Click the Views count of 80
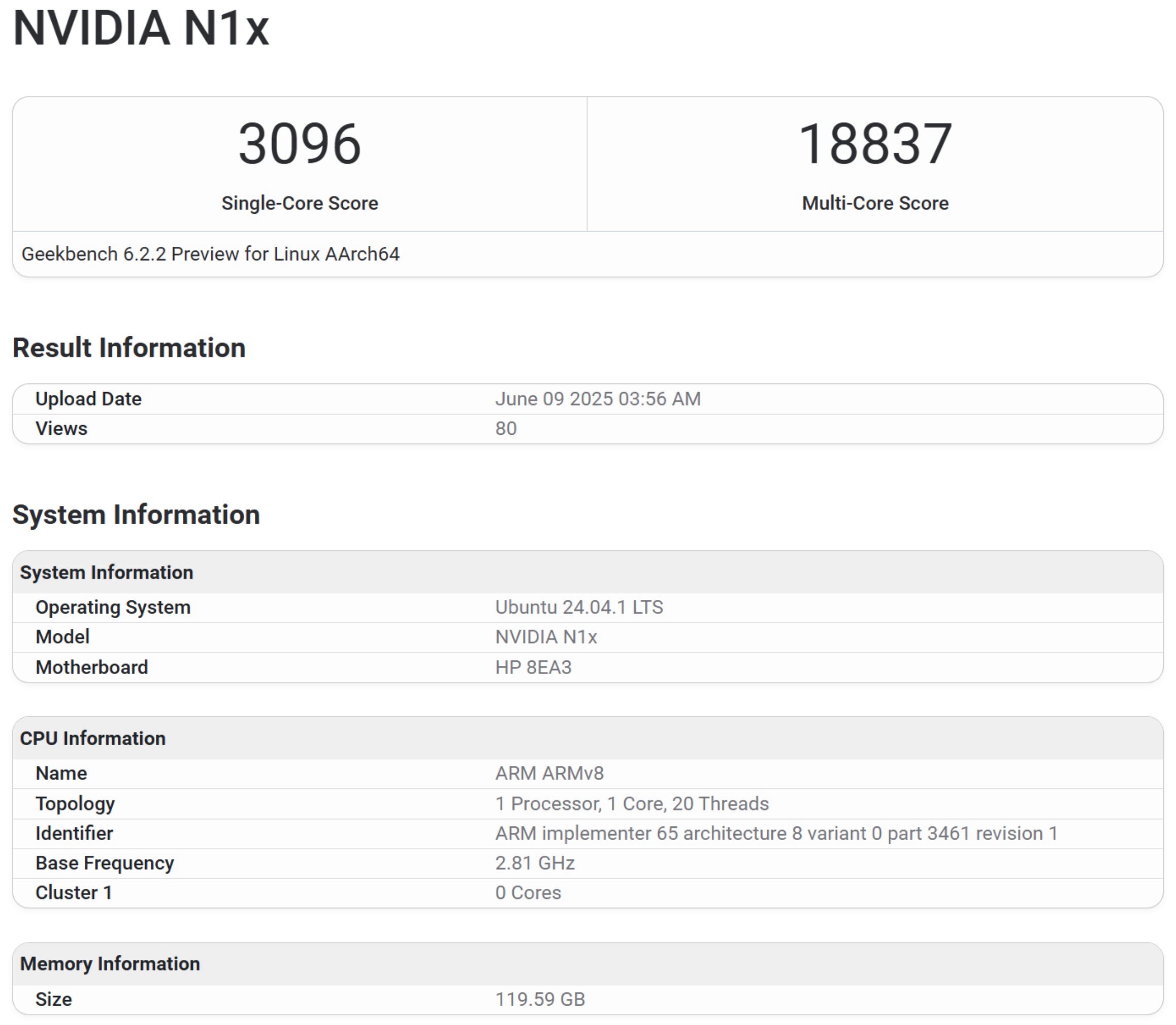The height and width of the screenshot is (1025, 1176). (505, 428)
